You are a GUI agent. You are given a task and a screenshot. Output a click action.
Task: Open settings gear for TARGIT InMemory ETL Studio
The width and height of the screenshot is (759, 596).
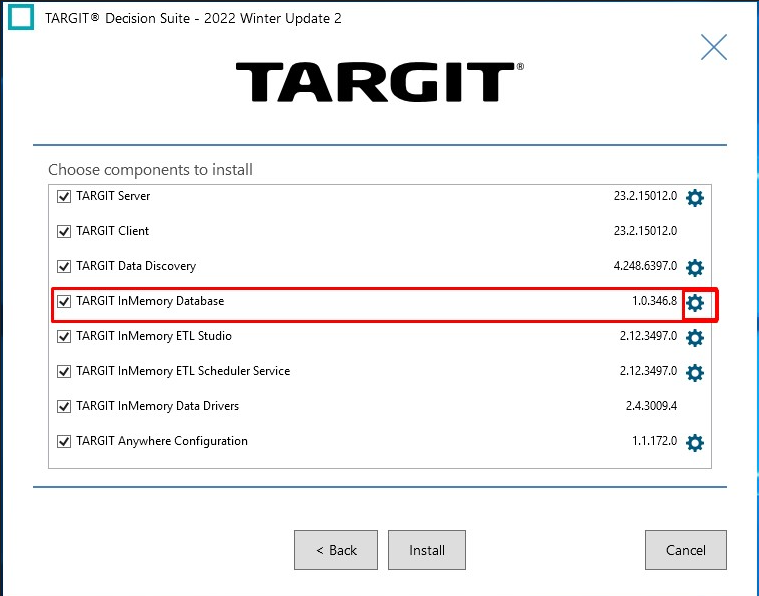tap(695, 337)
